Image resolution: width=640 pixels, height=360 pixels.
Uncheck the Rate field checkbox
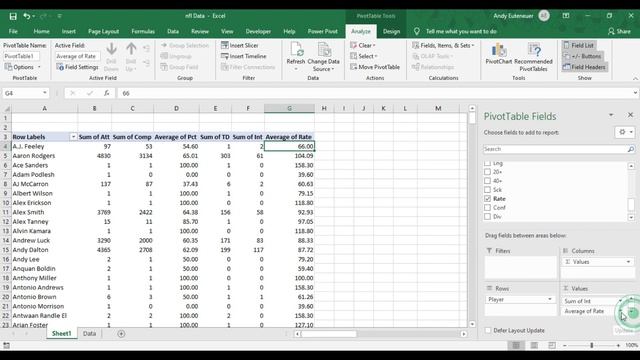click(x=487, y=199)
